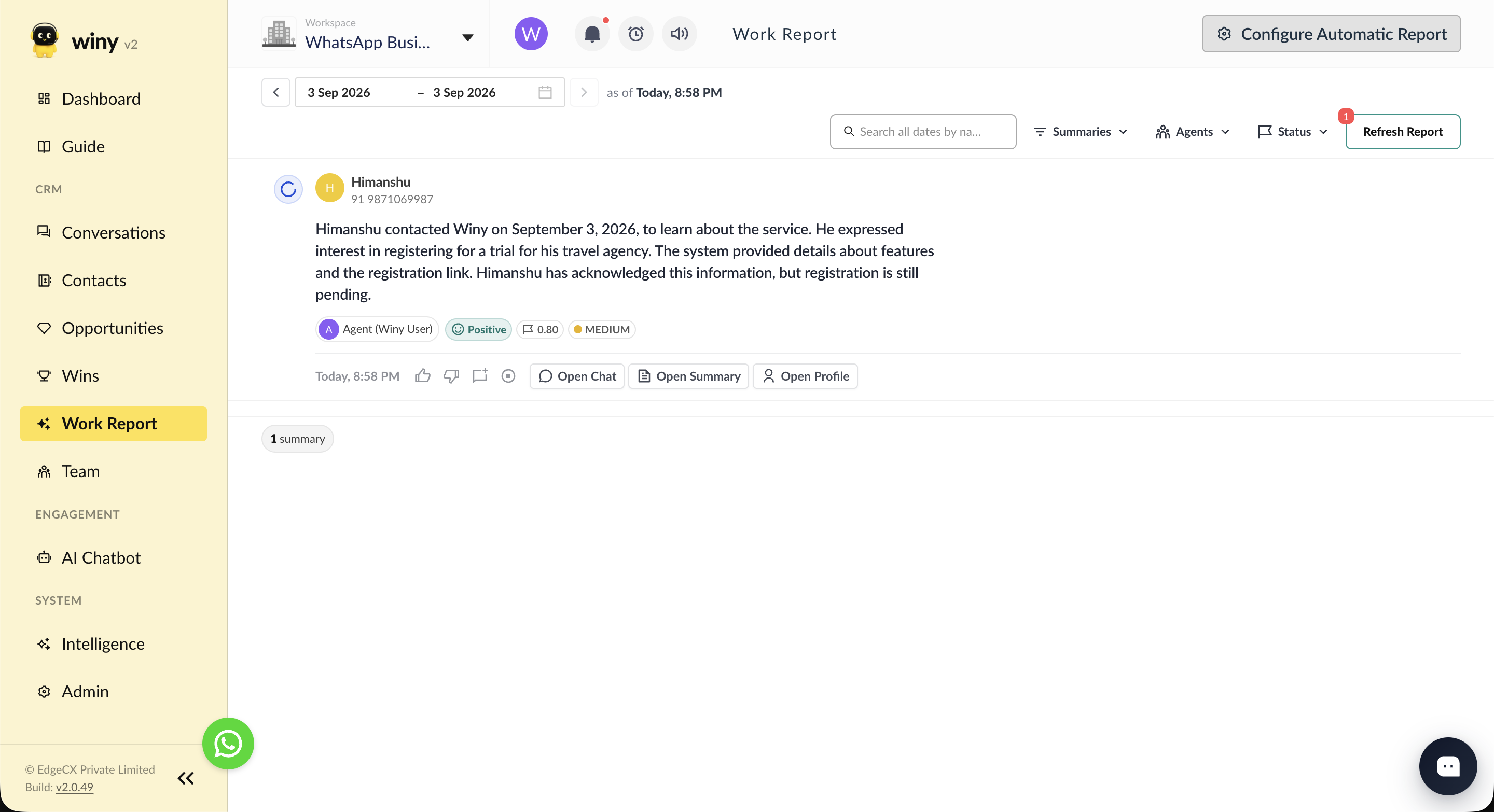Viewport: 1494px width, 812px height.
Task: Open the calendar date picker icon
Action: pyautogui.click(x=545, y=92)
